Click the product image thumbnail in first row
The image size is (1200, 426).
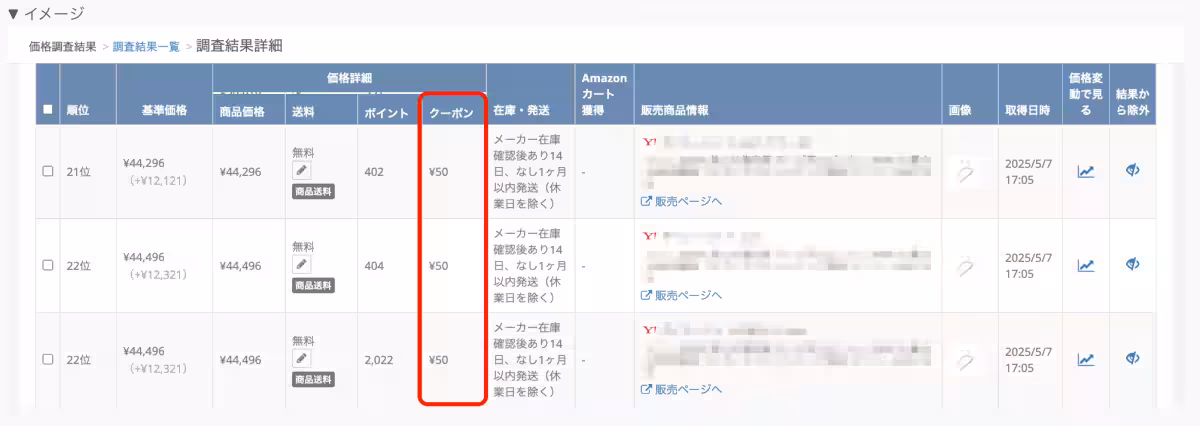pyautogui.click(x=967, y=173)
